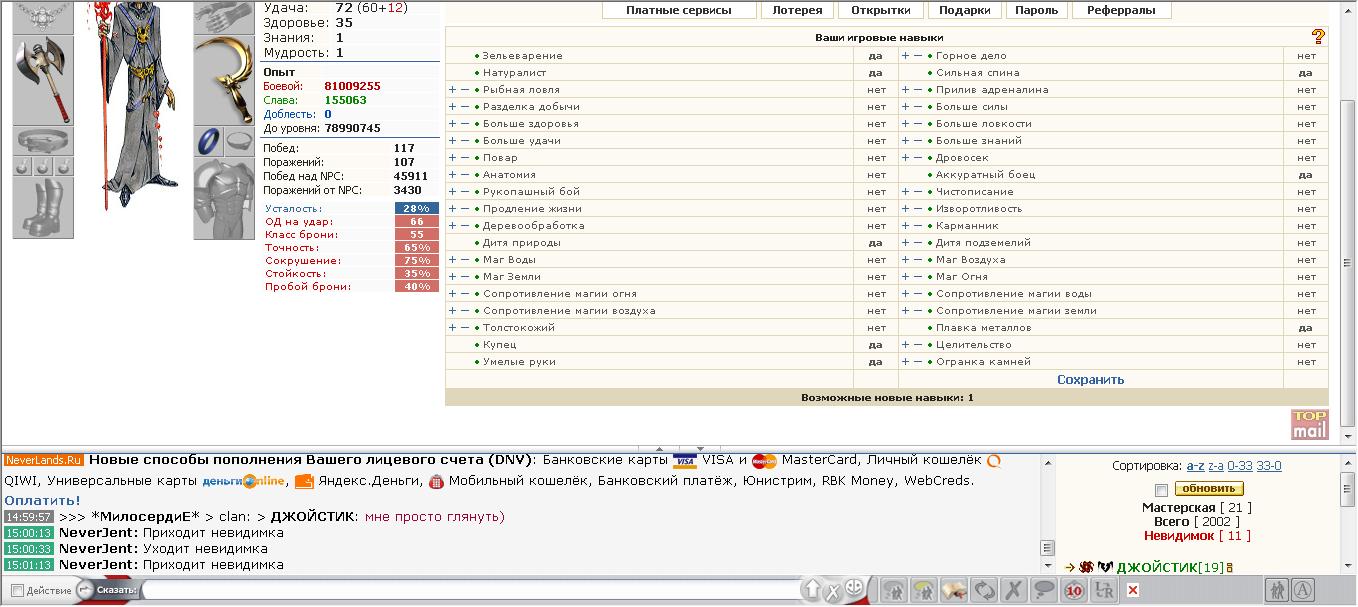Image resolution: width=1358 pixels, height=607 pixels.
Task: Click the send message up-arrow icon
Action: (813, 590)
